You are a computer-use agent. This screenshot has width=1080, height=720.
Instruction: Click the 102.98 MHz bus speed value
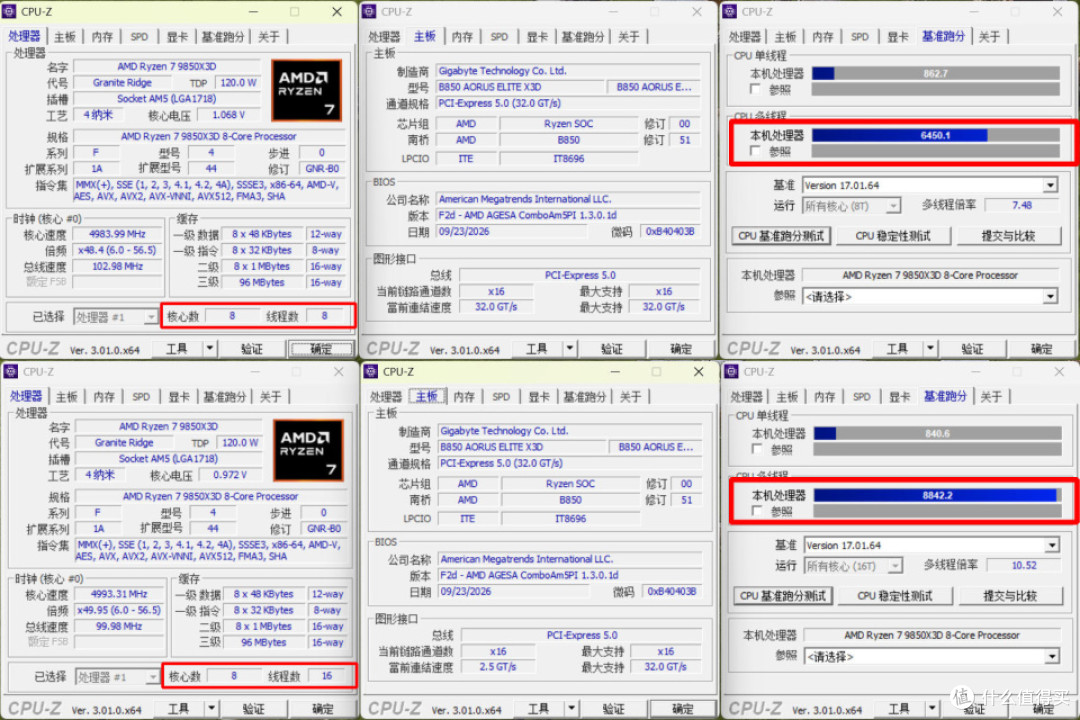click(x=117, y=267)
